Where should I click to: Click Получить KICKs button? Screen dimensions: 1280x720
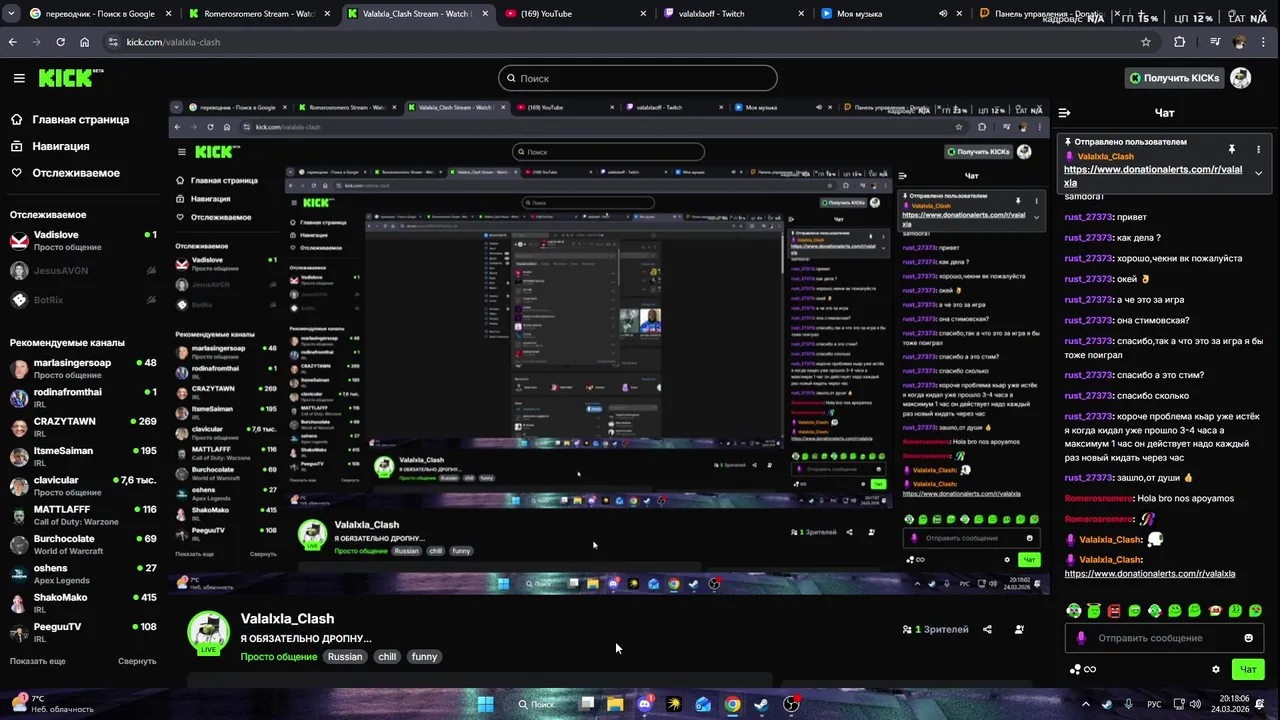(x=1174, y=78)
